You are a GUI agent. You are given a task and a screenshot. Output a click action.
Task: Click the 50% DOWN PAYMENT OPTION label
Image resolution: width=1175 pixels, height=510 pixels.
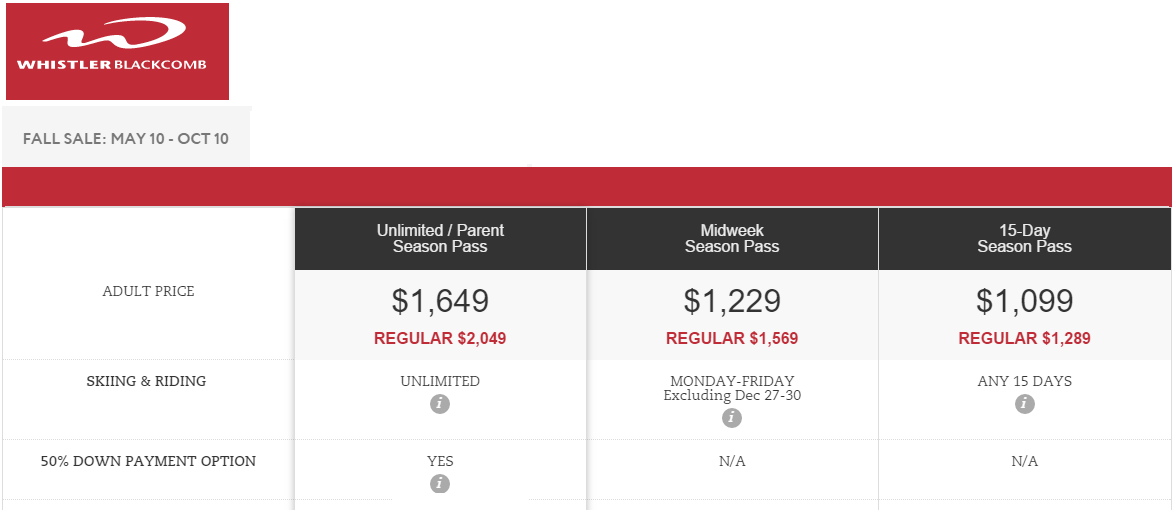click(148, 461)
